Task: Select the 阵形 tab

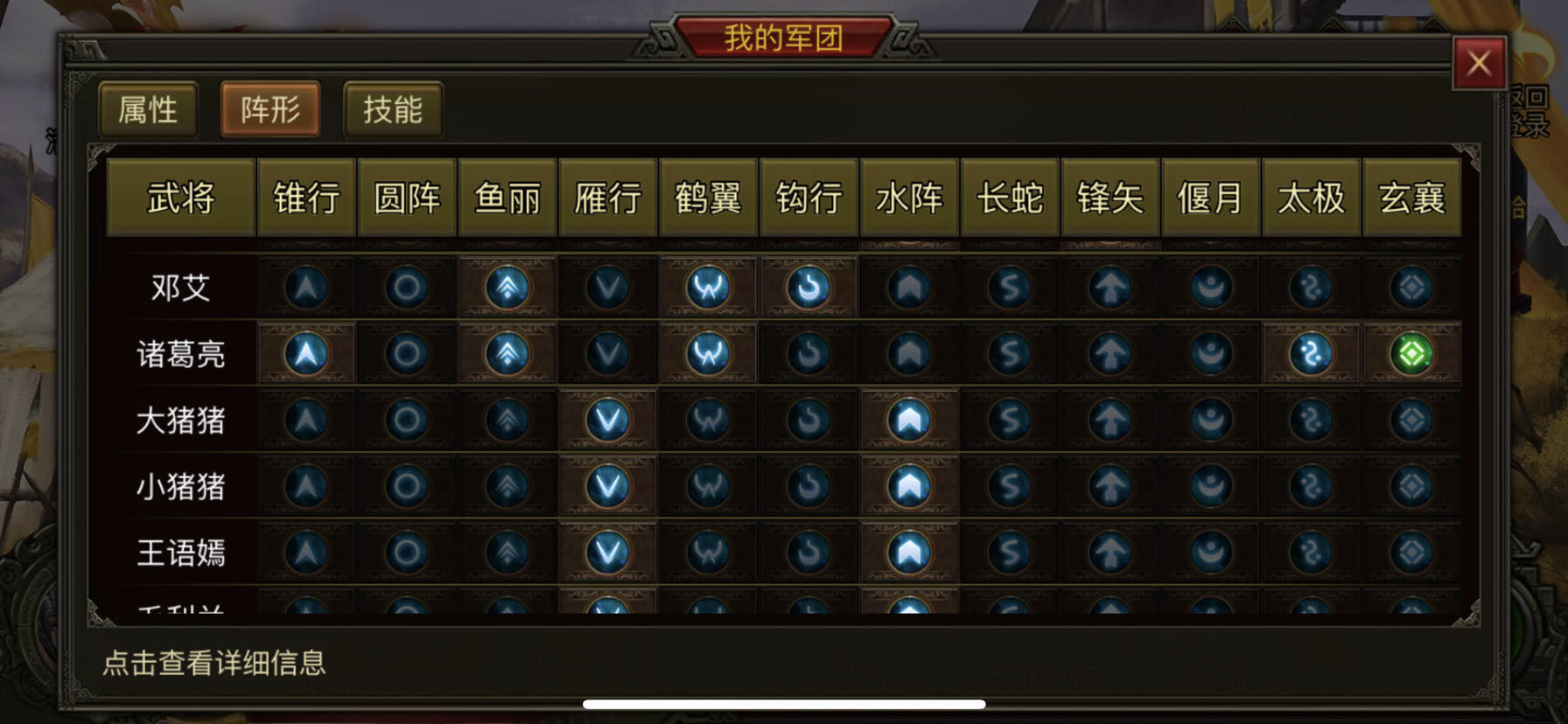Action: (270, 110)
